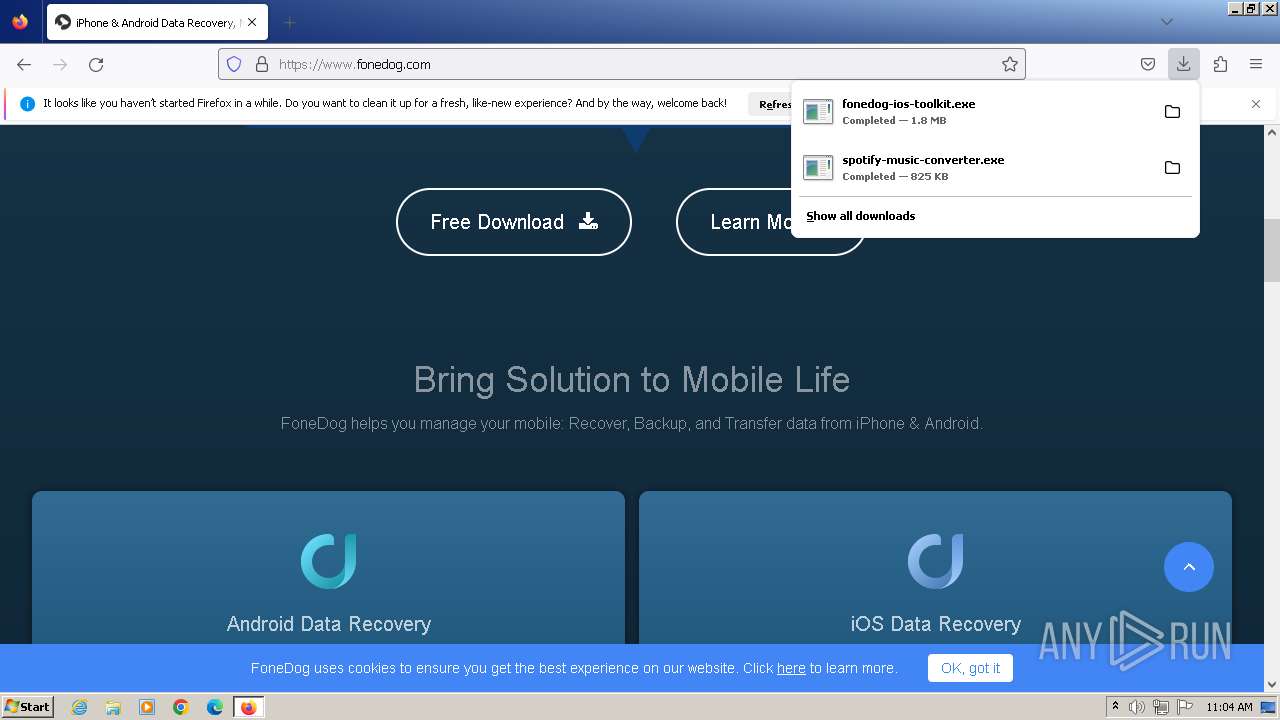Launch Internet Explorer from taskbar

[x=80, y=707]
